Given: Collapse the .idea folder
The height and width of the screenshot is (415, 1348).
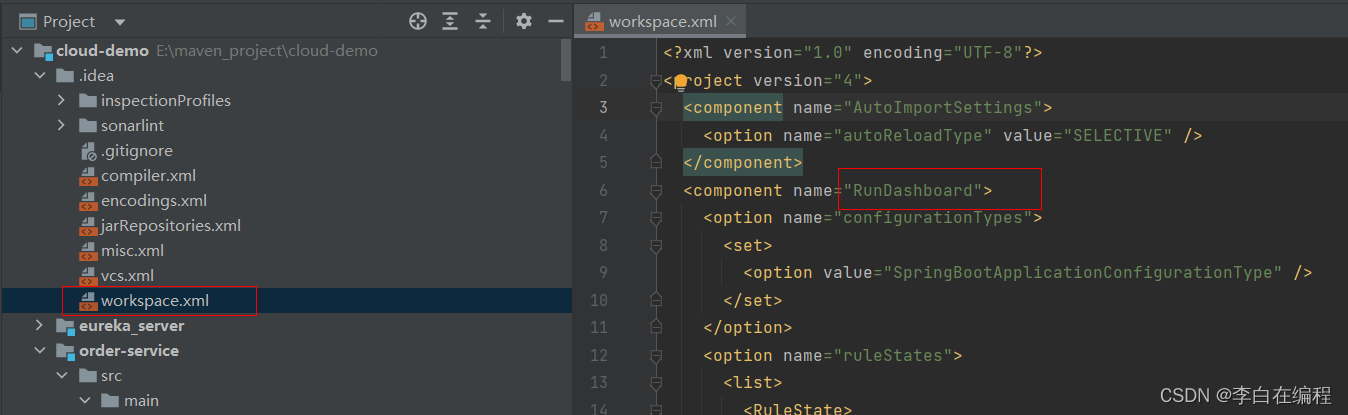Looking at the screenshot, I should [x=39, y=75].
